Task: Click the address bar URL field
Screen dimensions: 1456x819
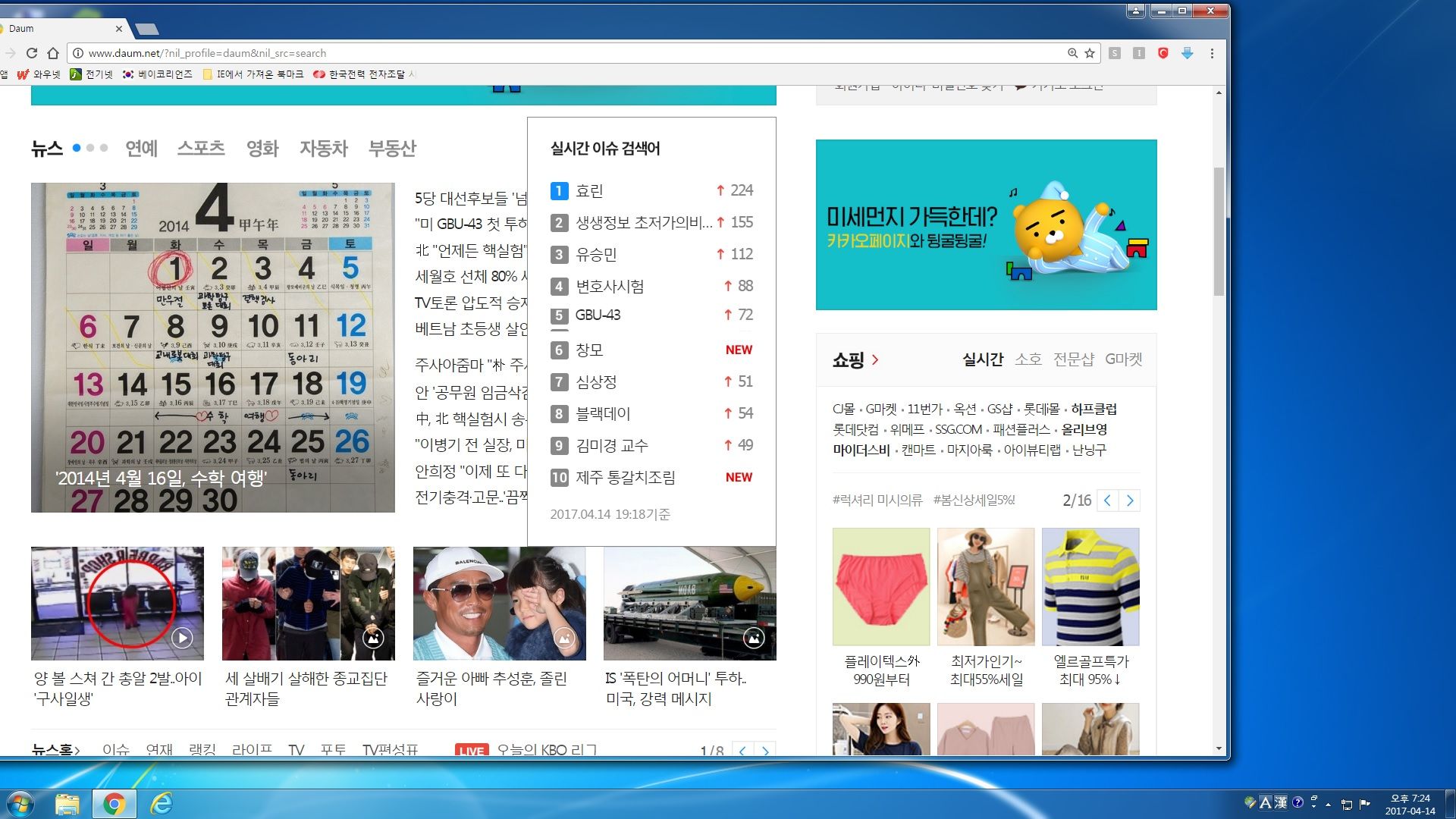Action: 569,53
